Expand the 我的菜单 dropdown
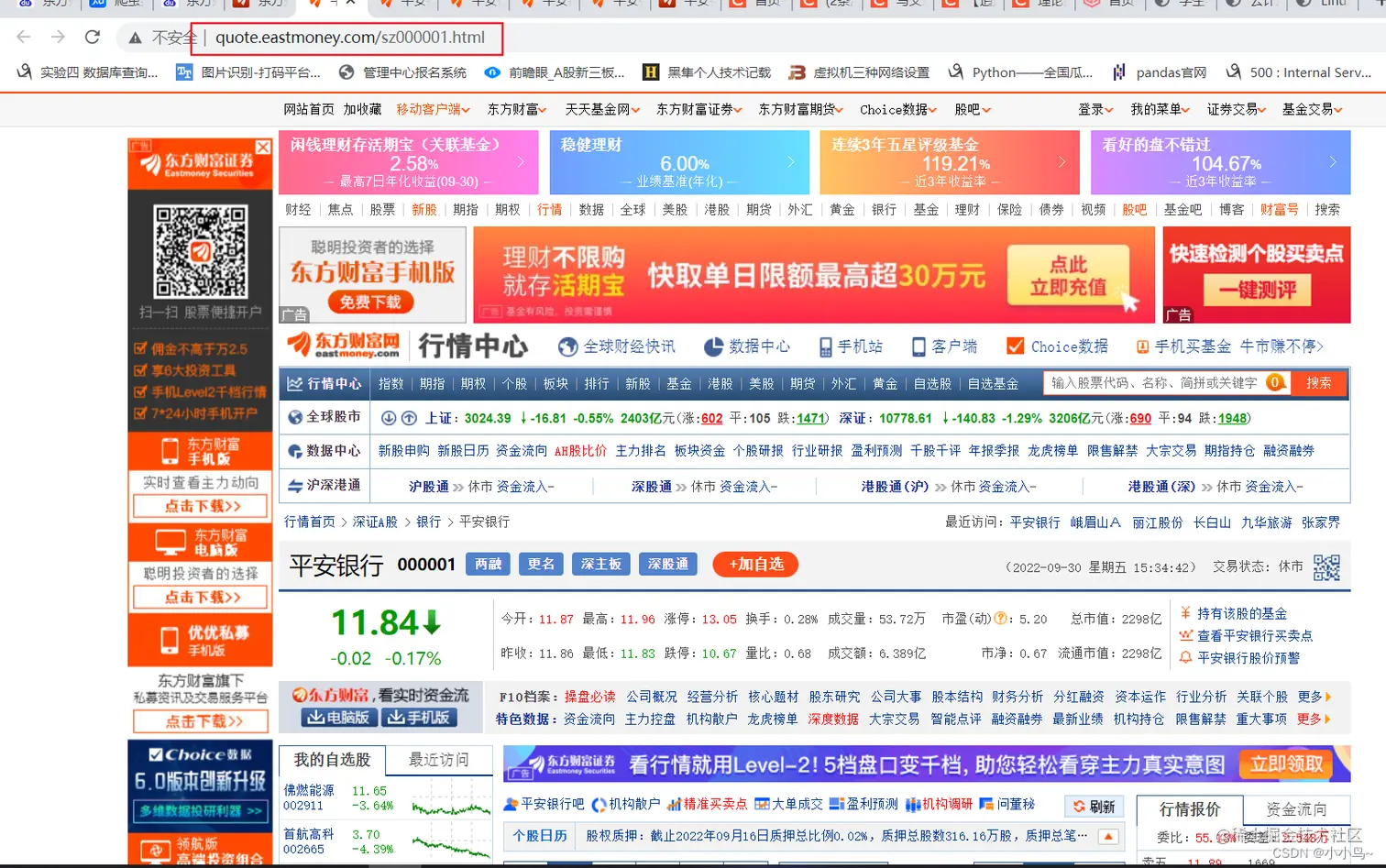 (1160, 109)
